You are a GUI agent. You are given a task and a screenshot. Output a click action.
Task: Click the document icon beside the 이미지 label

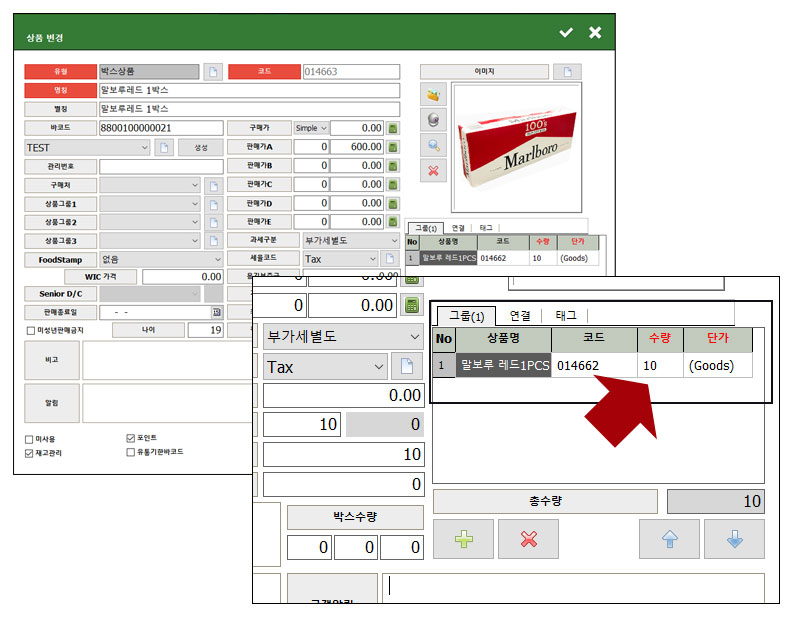pyautogui.click(x=567, y=72)
